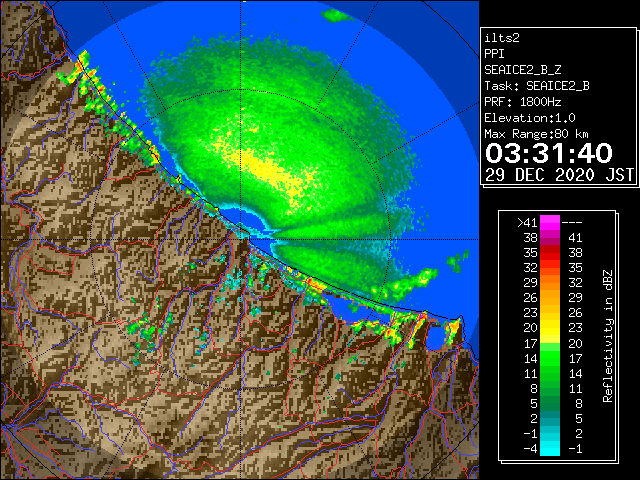Select the 'PPI' scan type label

click(x=494, y=54)
